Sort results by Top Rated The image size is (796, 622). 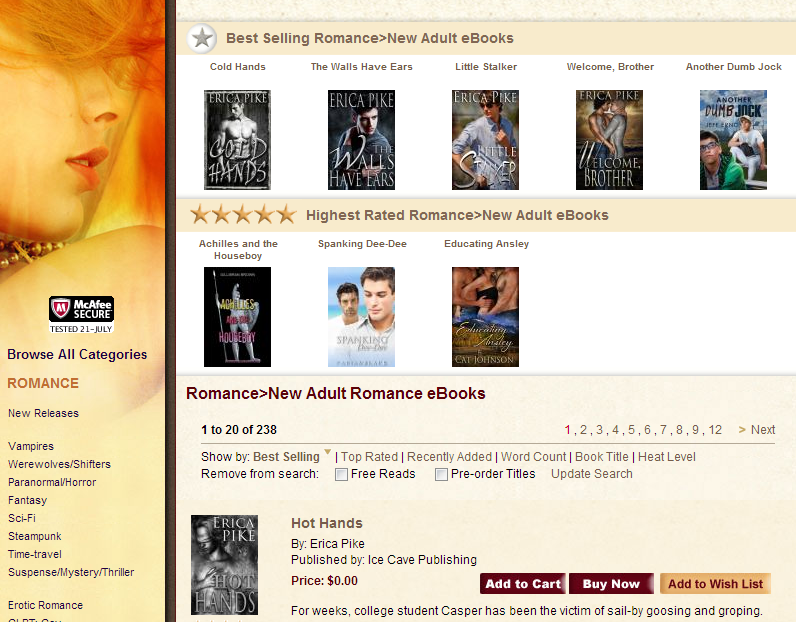click(x=370, y=457)
